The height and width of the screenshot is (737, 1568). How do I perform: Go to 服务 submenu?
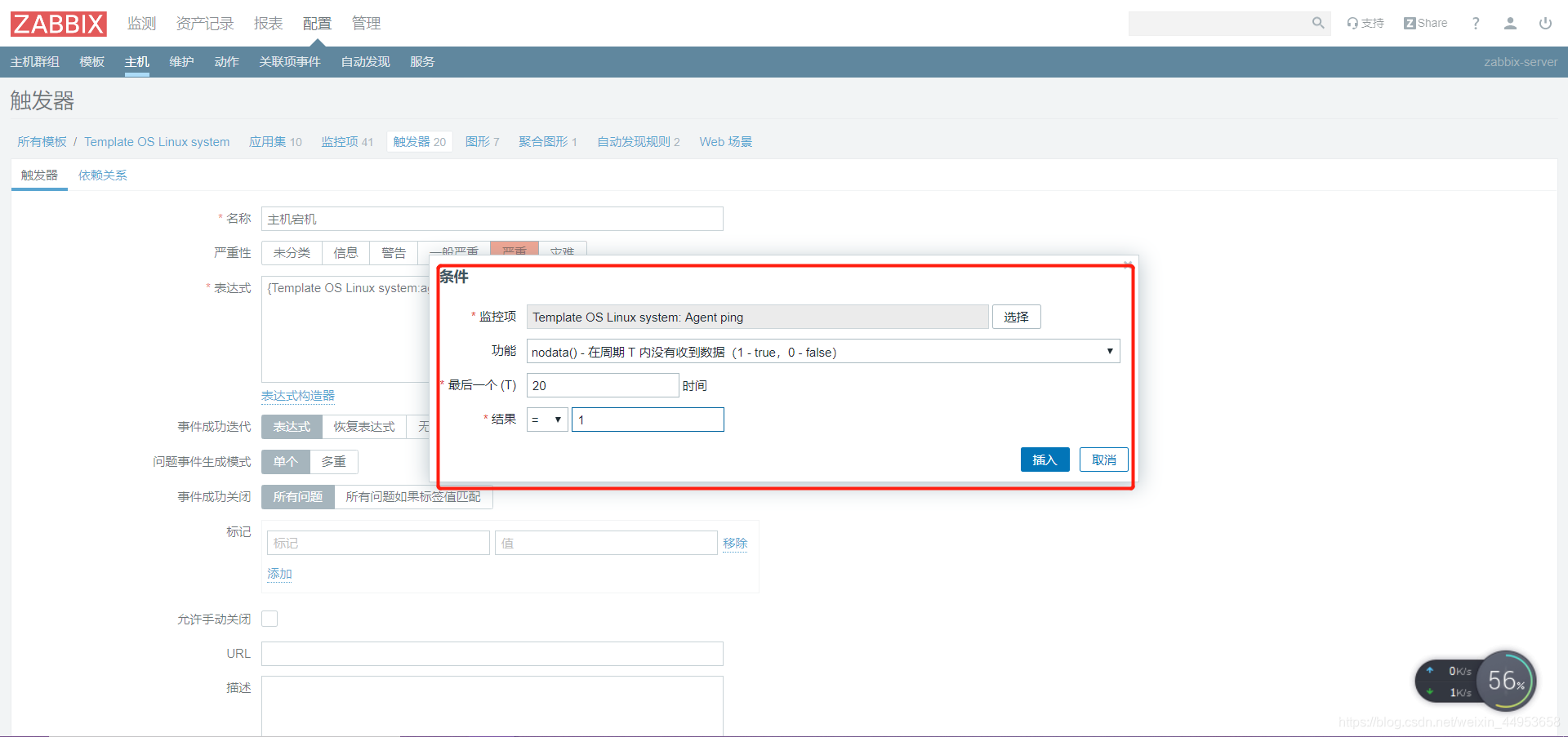(x=422, y=62)
